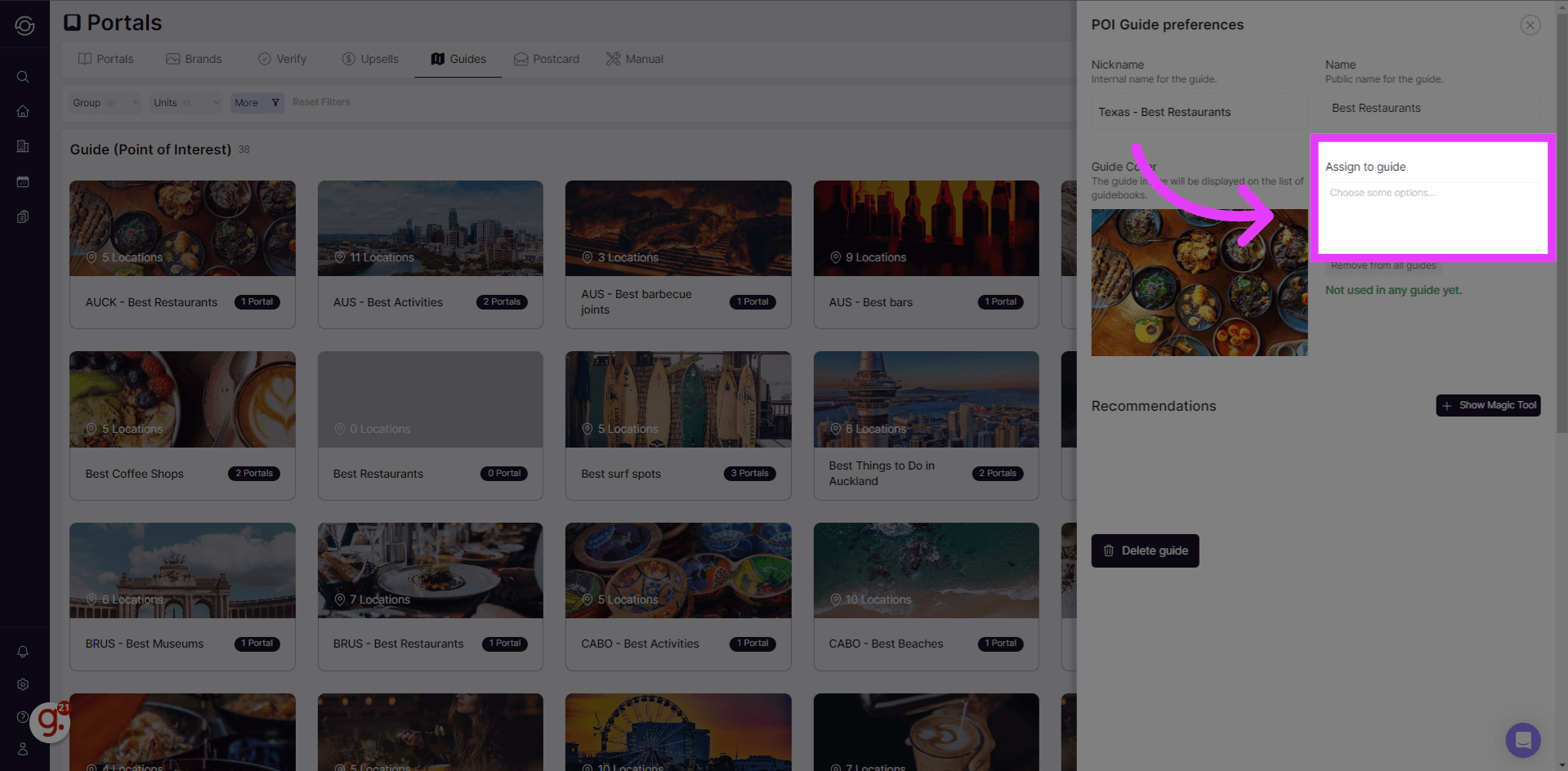Click Show Magic Tool button
This screenshot has width=1568, height=771.
point(1488,405)
